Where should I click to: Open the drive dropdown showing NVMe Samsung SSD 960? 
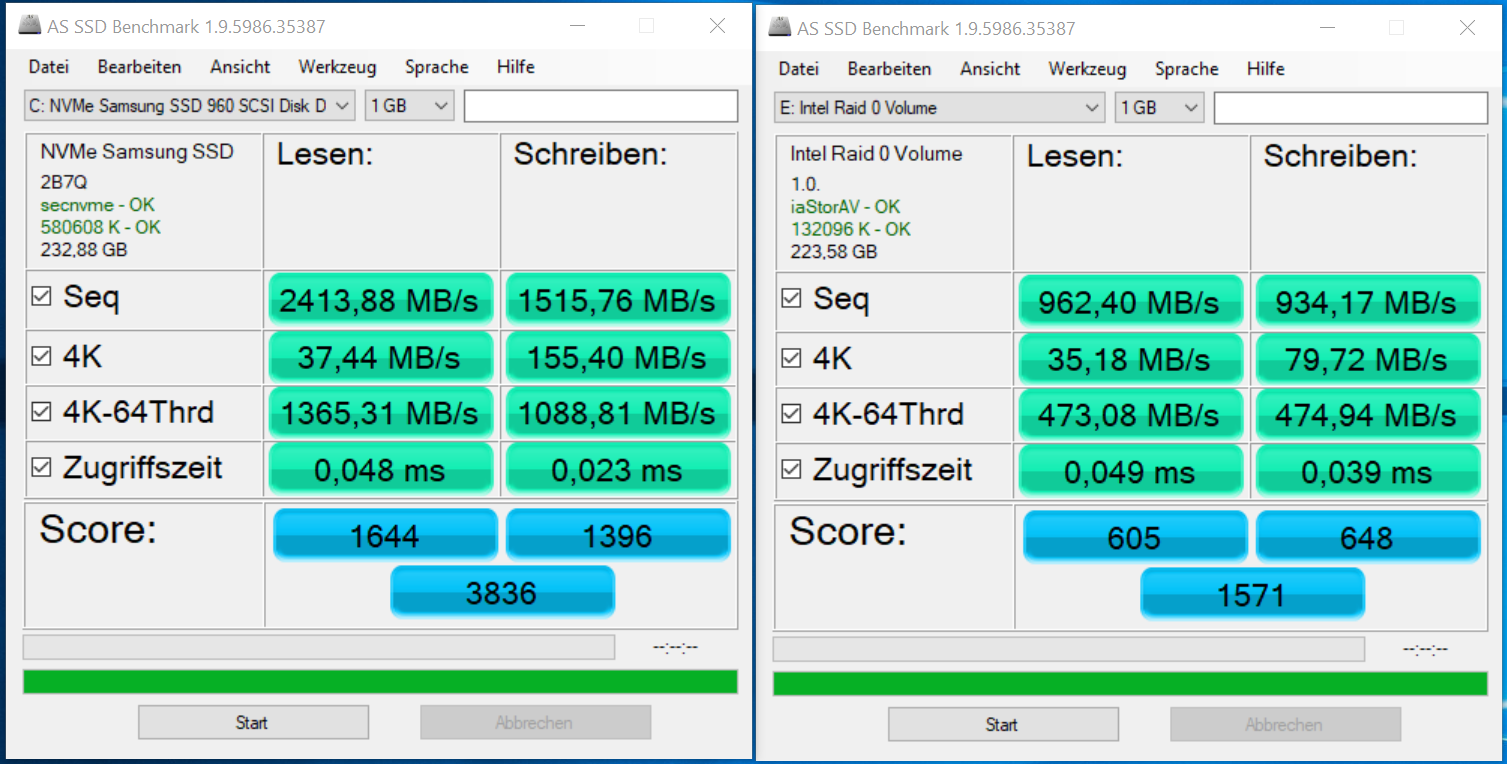tap(189, 105)
